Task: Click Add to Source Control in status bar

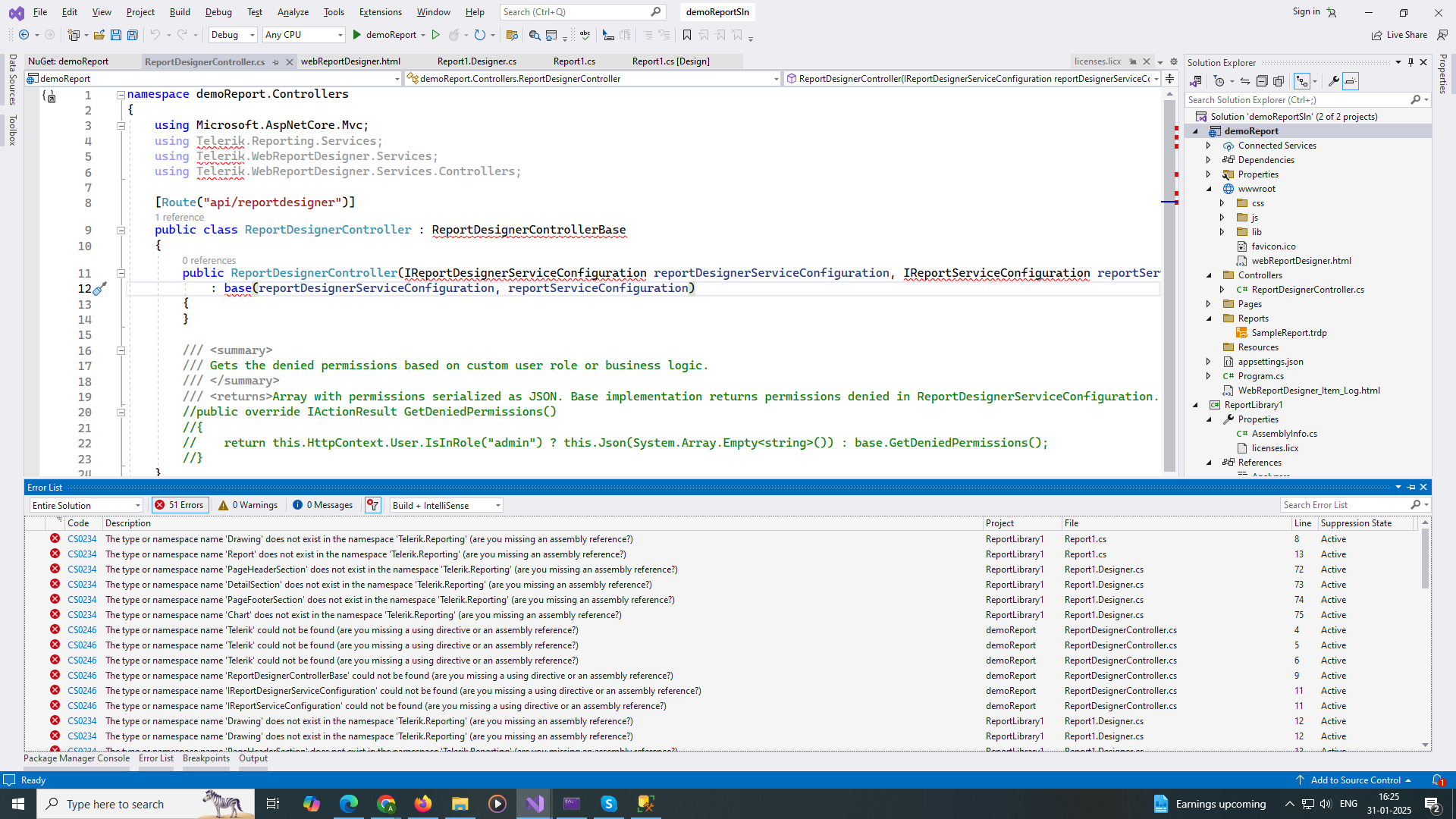Action: 1355,780
